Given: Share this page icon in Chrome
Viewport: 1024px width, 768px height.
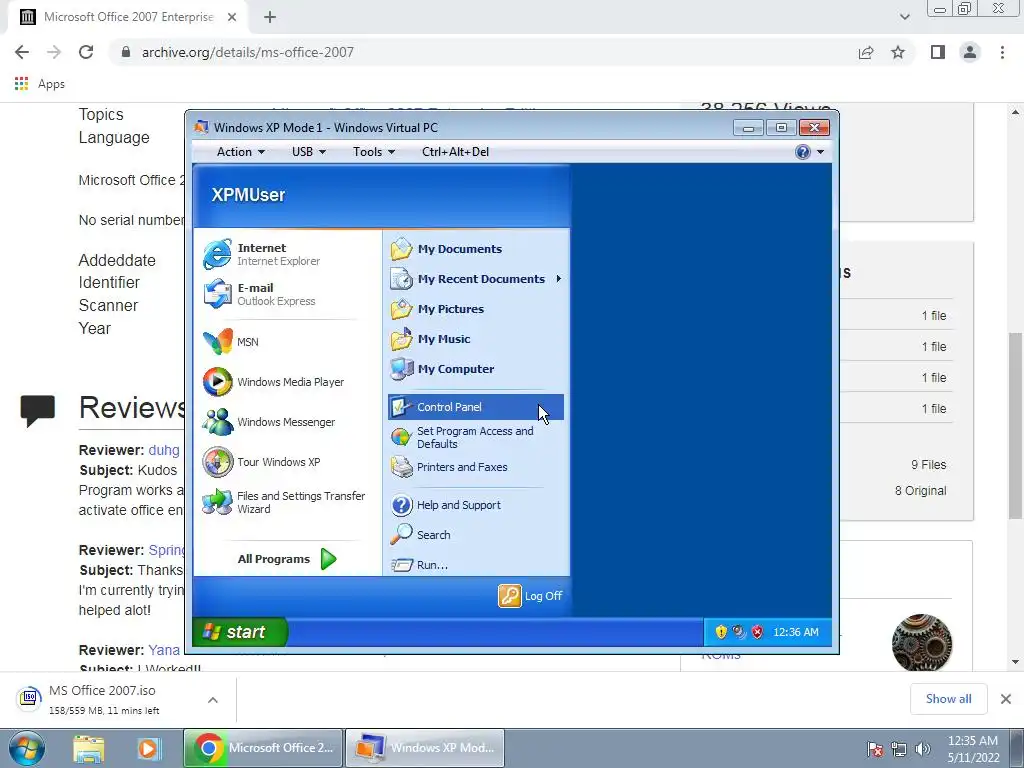Looking at the screenshot, I should 866,52.
